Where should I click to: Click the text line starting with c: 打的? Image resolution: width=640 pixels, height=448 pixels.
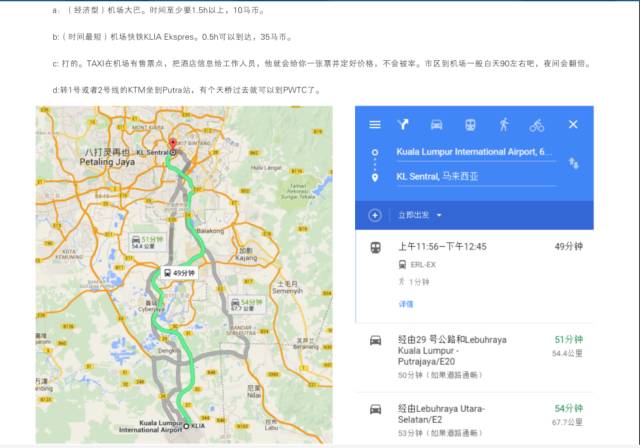coord(321,63)
